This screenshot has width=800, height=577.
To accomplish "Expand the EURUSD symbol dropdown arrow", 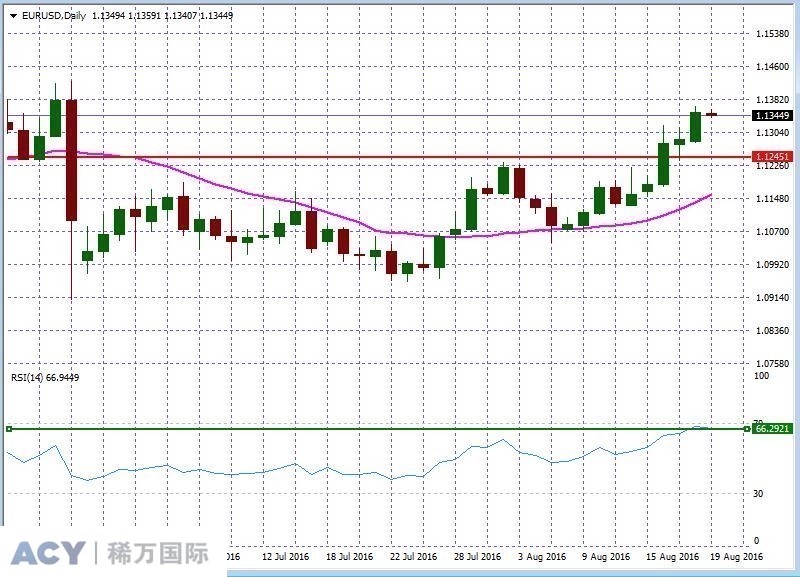I will tap(12, 16).
